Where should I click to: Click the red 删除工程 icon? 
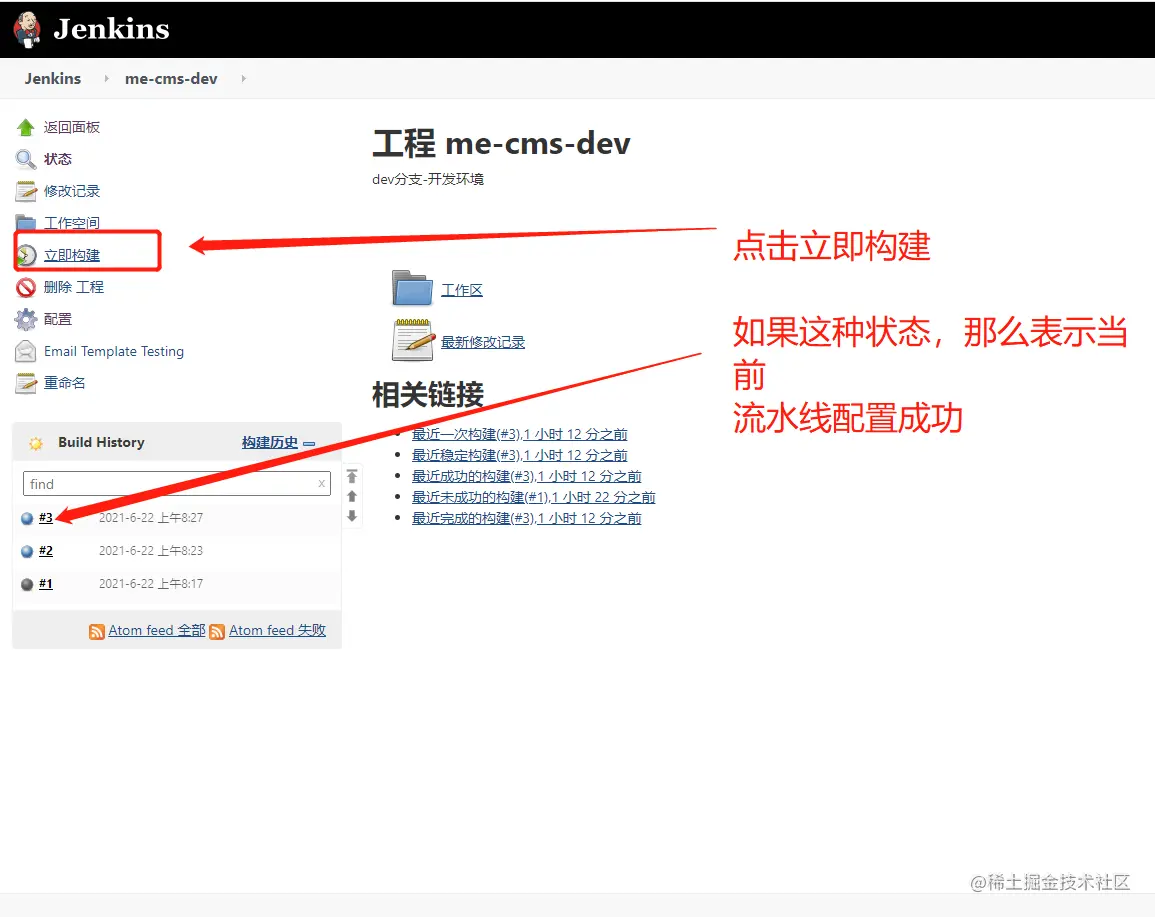click(x=25, y=287)
